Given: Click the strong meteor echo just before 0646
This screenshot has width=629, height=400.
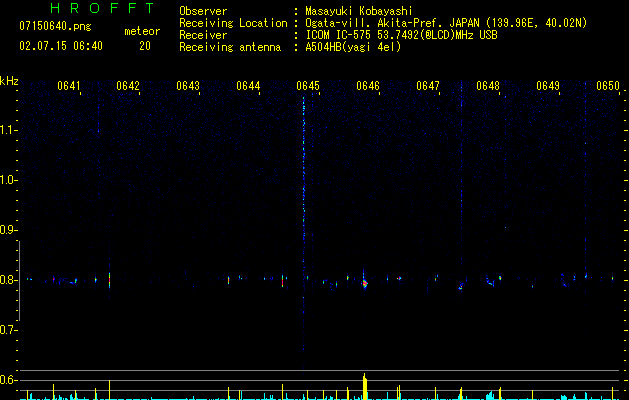Looking at the screenshot, I should 364,283.
